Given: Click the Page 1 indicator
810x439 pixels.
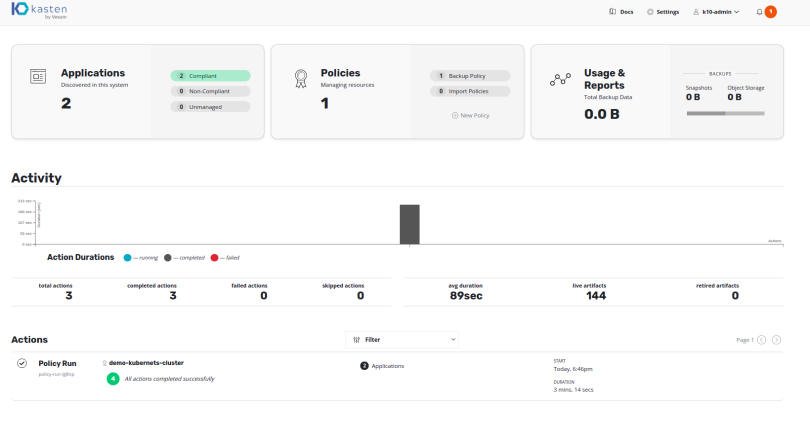Looking at the screenshot, I should pyautogui.click(x=744, y=340).
